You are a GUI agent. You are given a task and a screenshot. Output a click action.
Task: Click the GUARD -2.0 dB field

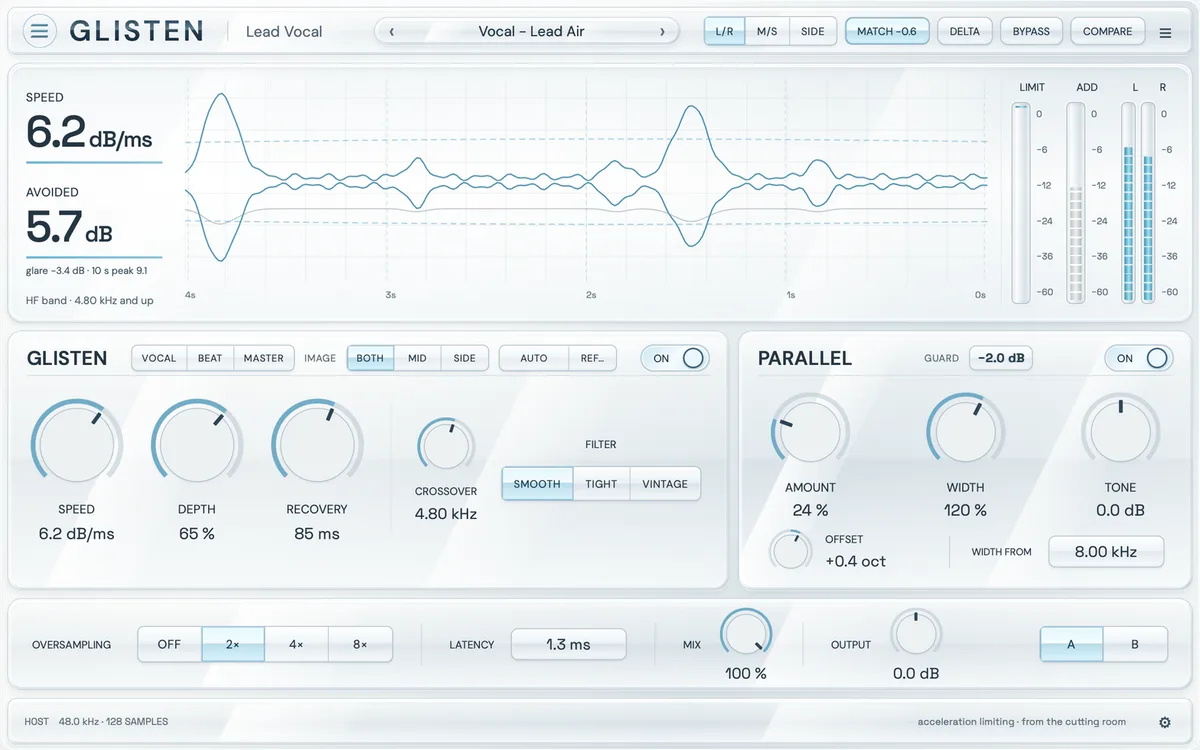coord(1001,358)
